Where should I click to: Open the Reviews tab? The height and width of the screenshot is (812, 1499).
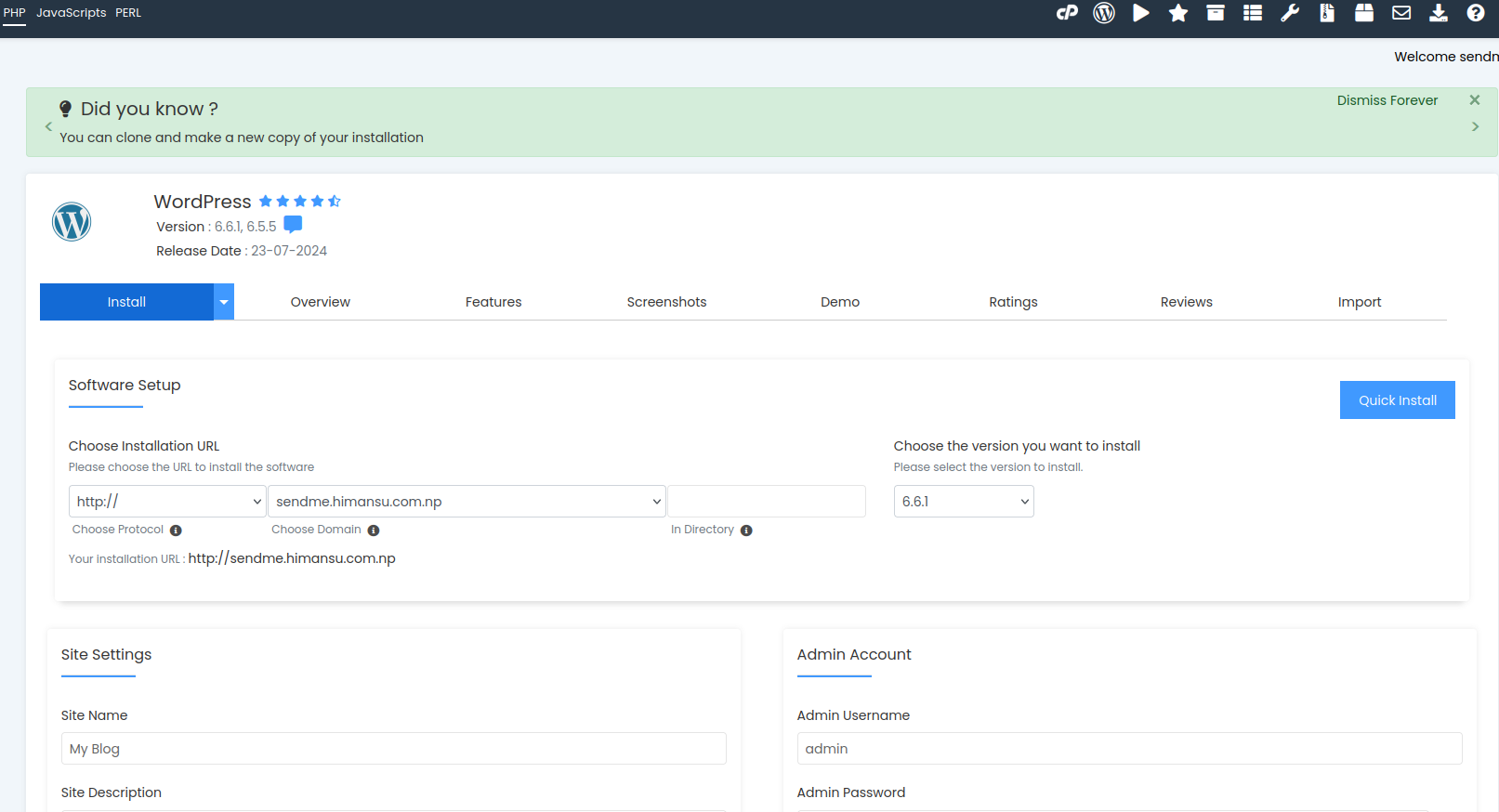click(x=1187, y=302)
